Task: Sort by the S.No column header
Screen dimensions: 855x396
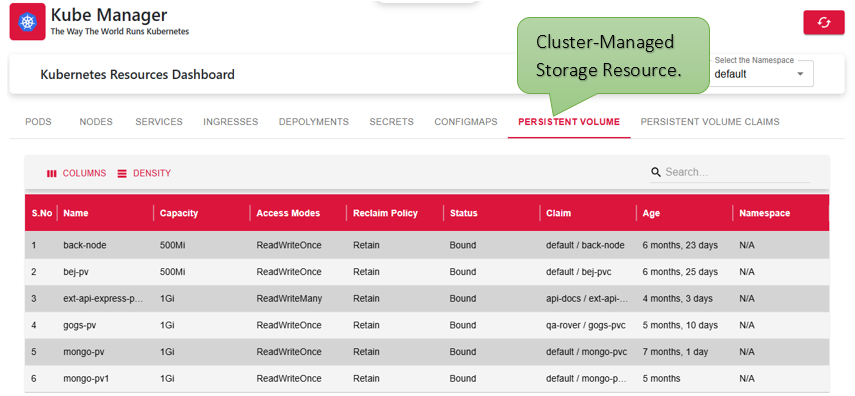Action: pyautogui.click(x=41, y=213)
